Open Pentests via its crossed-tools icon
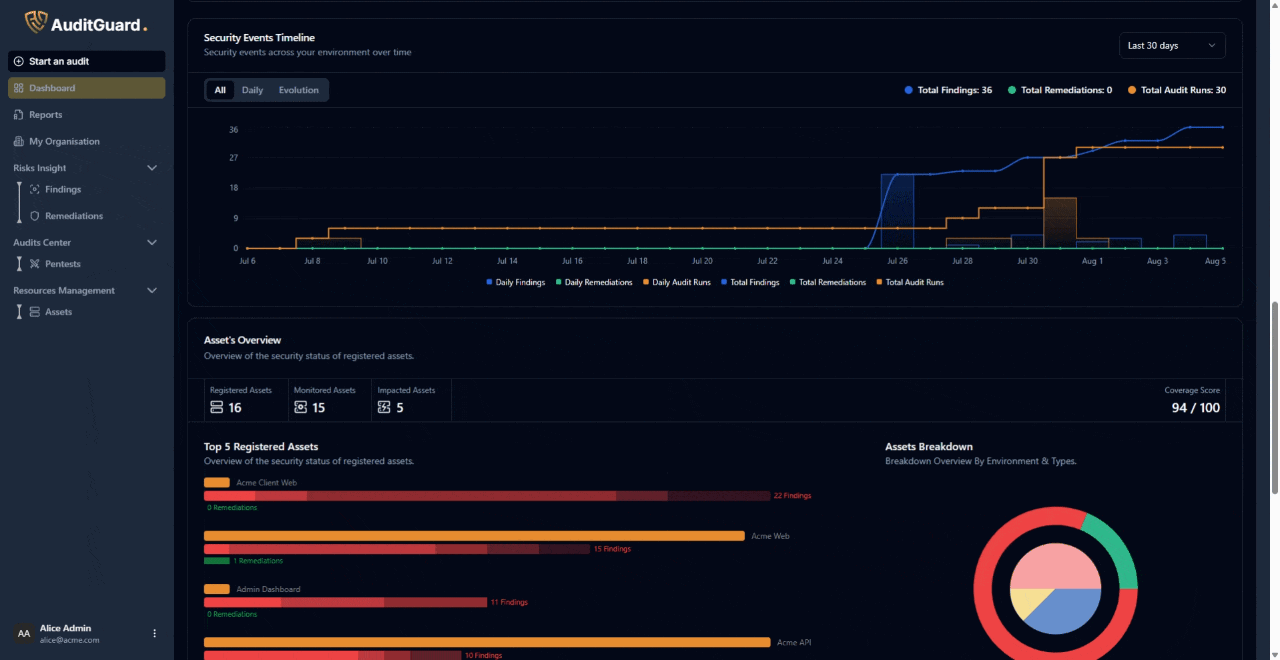Viewport: 1280px width, 660px height. click(35, 264)
